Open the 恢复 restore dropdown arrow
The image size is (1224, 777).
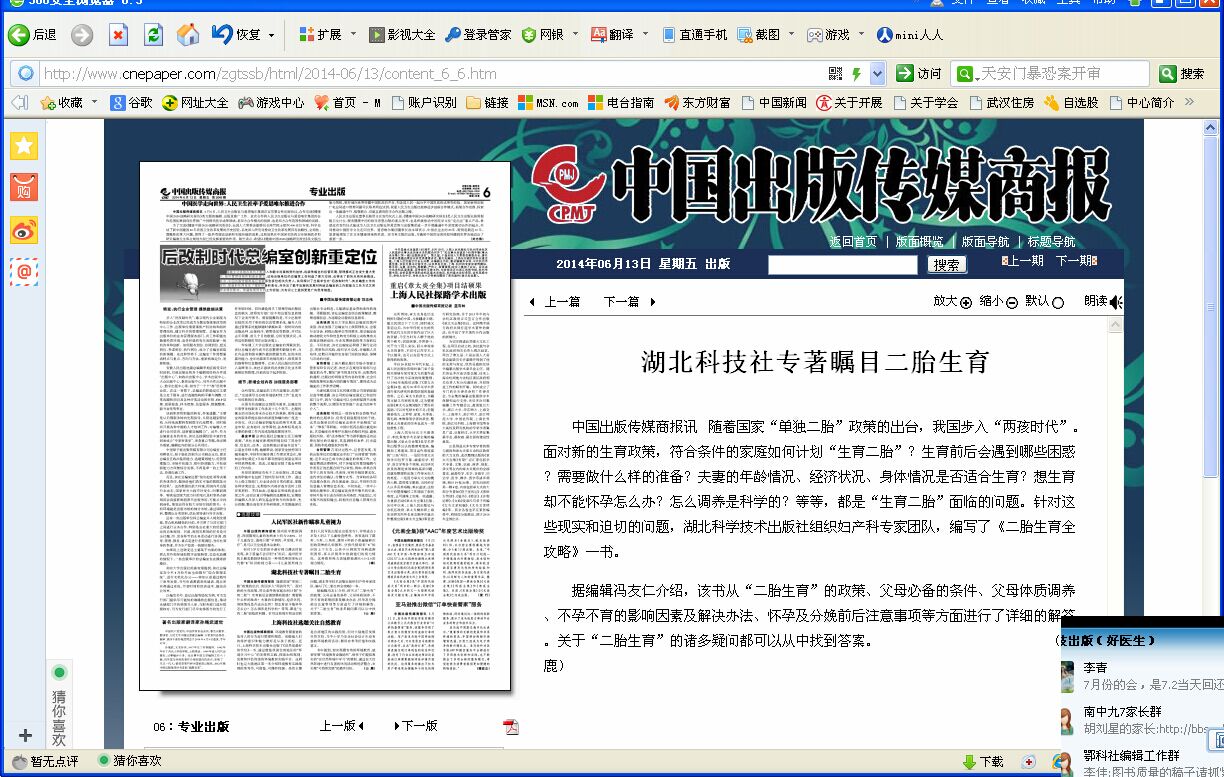271,35
